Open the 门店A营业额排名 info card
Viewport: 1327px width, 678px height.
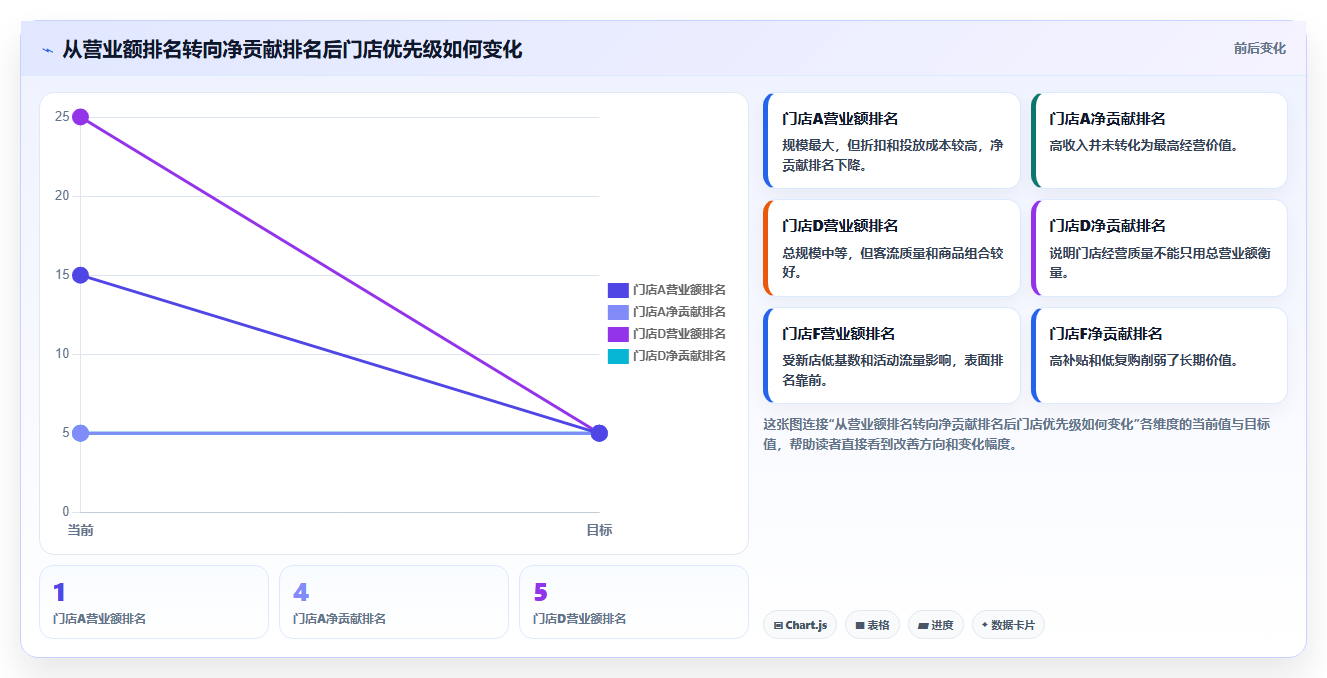[891, 141]
